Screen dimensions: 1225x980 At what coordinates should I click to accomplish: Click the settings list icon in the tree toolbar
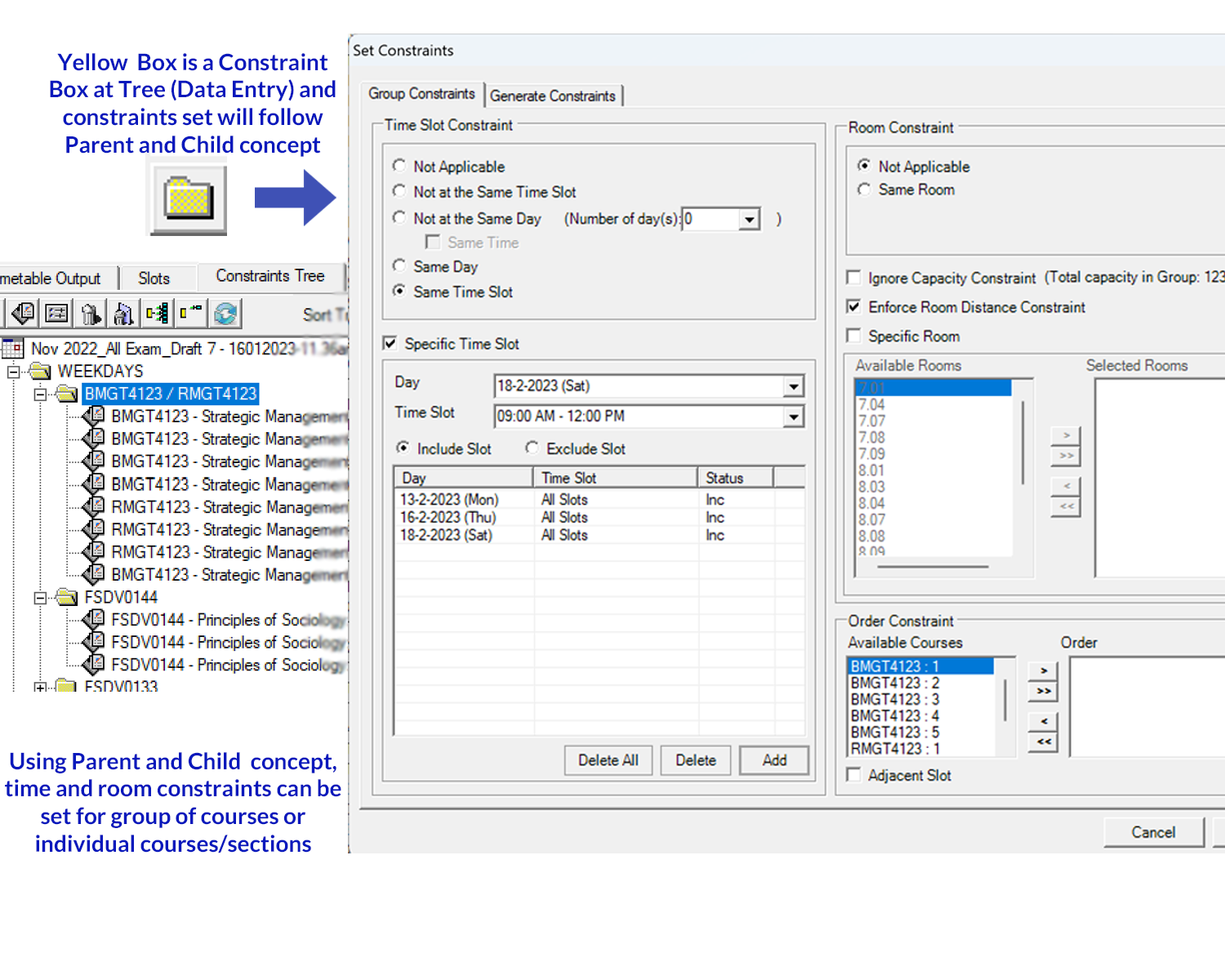tap(57, 314)
